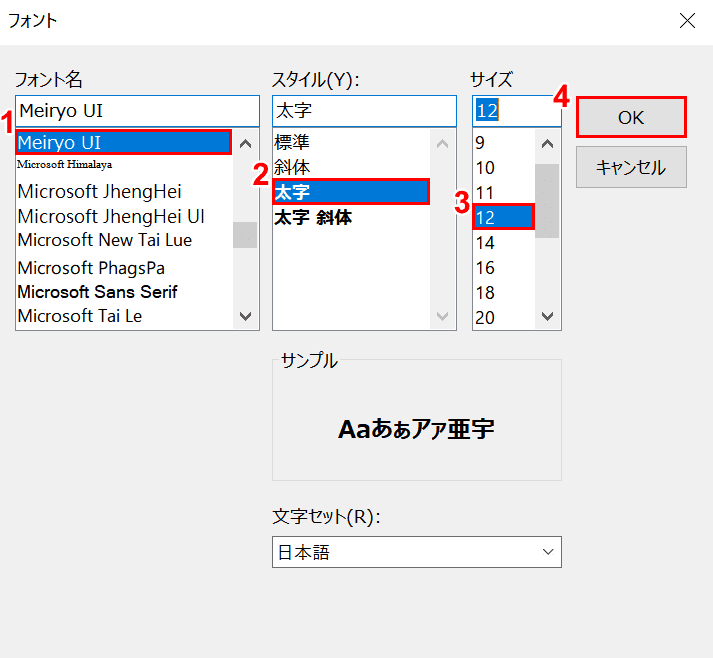
Task: Click the OK button
Action: 631,117
